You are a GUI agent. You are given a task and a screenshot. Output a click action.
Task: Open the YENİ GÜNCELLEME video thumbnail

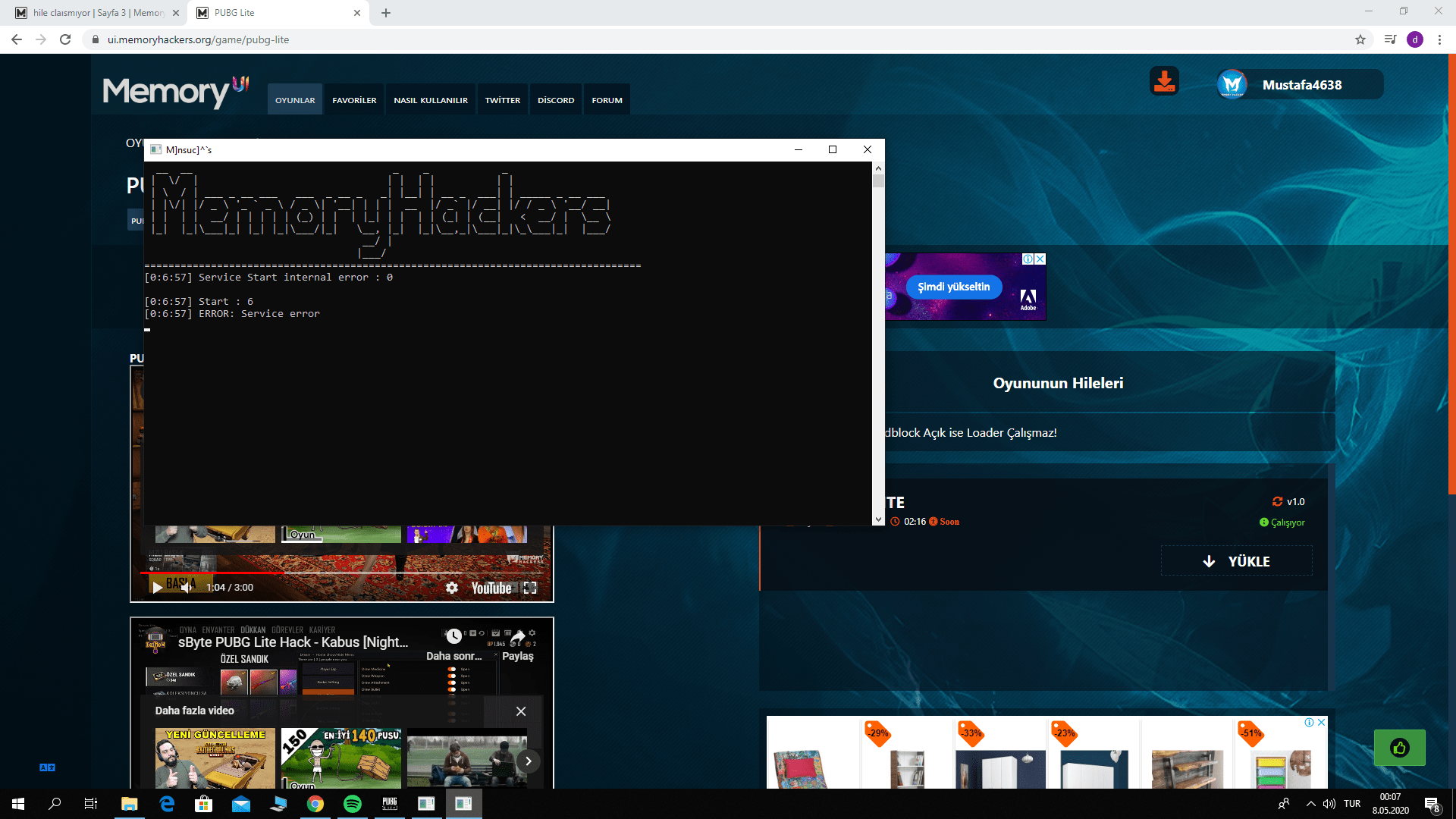215,758
